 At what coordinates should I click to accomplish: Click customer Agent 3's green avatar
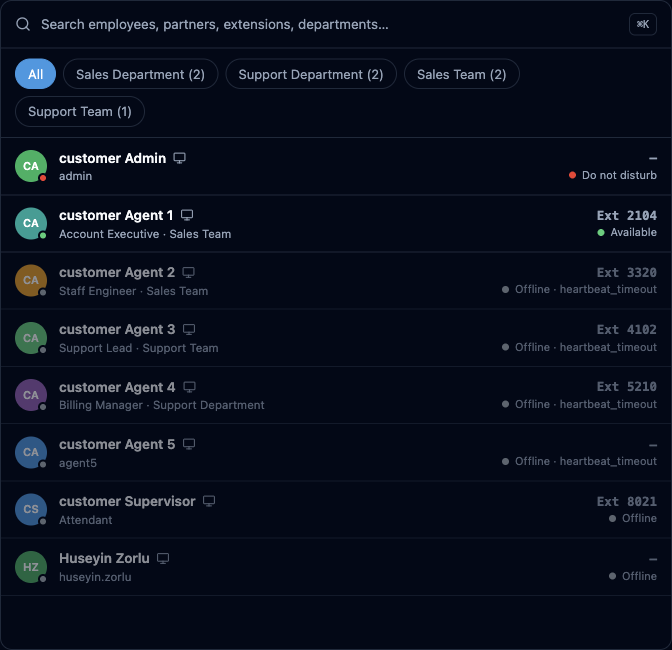(x=31, y=338)
